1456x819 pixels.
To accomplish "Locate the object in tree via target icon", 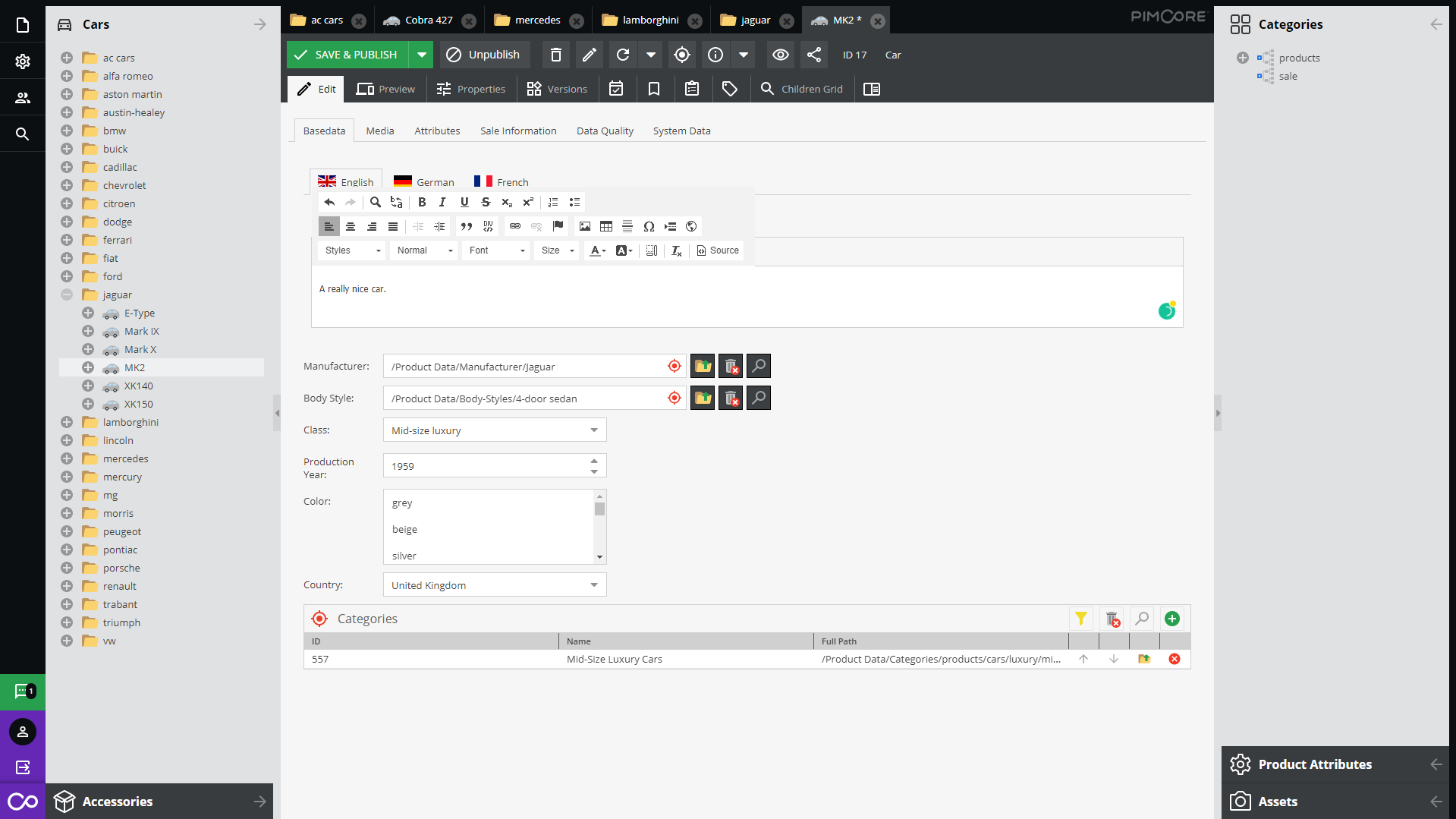I will 682,55.
